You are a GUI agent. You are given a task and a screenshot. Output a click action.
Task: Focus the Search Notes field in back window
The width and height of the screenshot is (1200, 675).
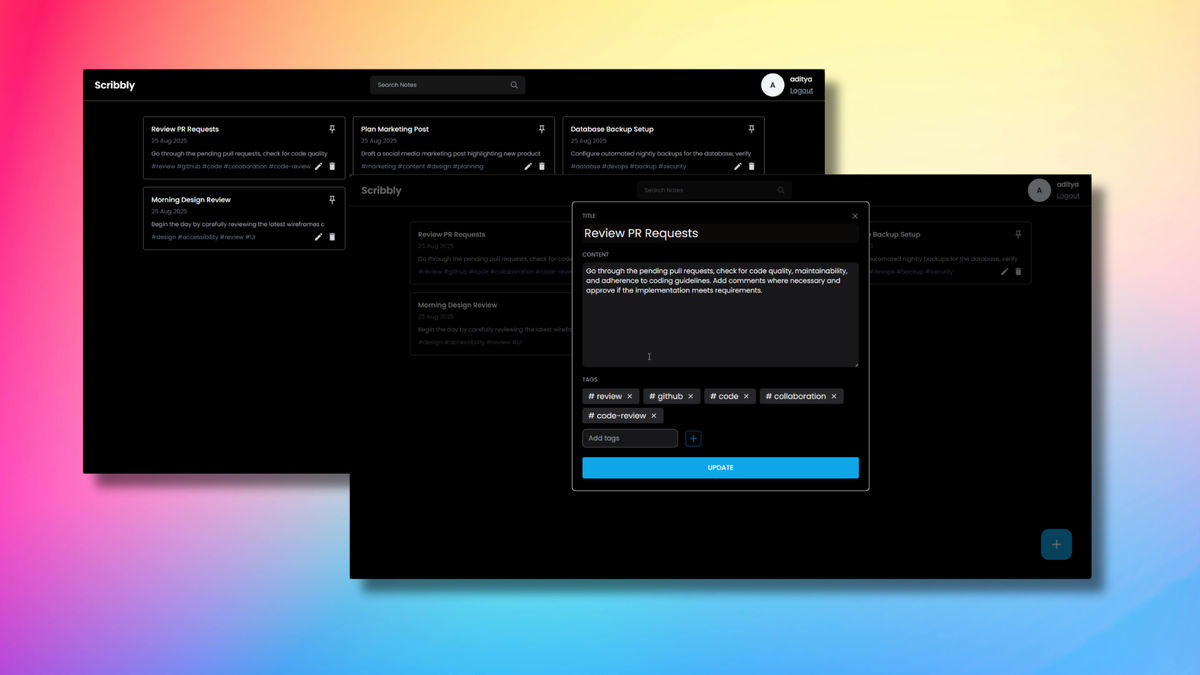pos(447,85)
